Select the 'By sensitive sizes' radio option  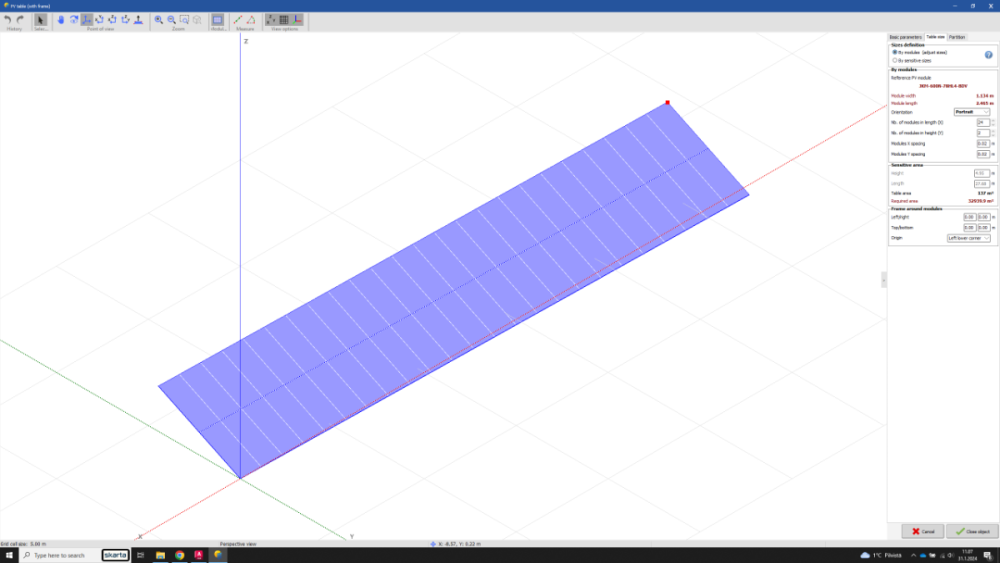(895, 60)
